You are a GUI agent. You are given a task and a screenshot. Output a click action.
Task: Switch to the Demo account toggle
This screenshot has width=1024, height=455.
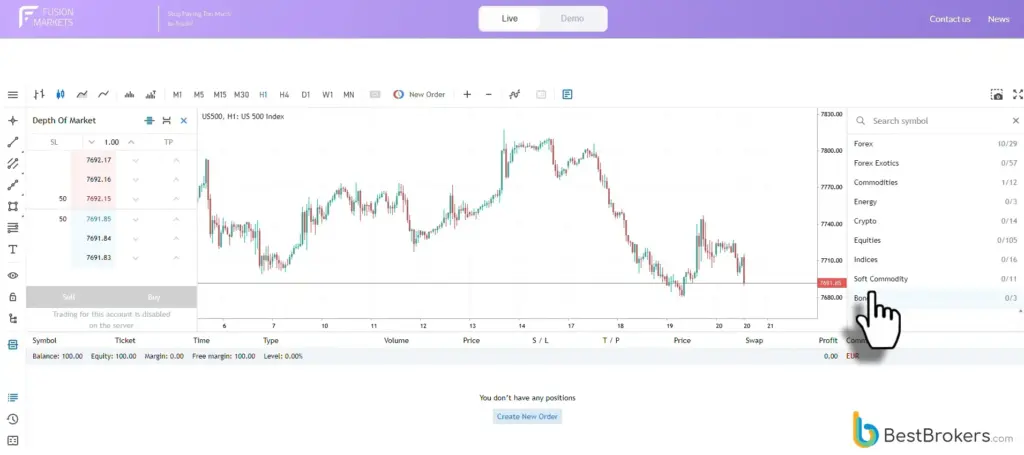pyautogui.click(x=572, y=18)
